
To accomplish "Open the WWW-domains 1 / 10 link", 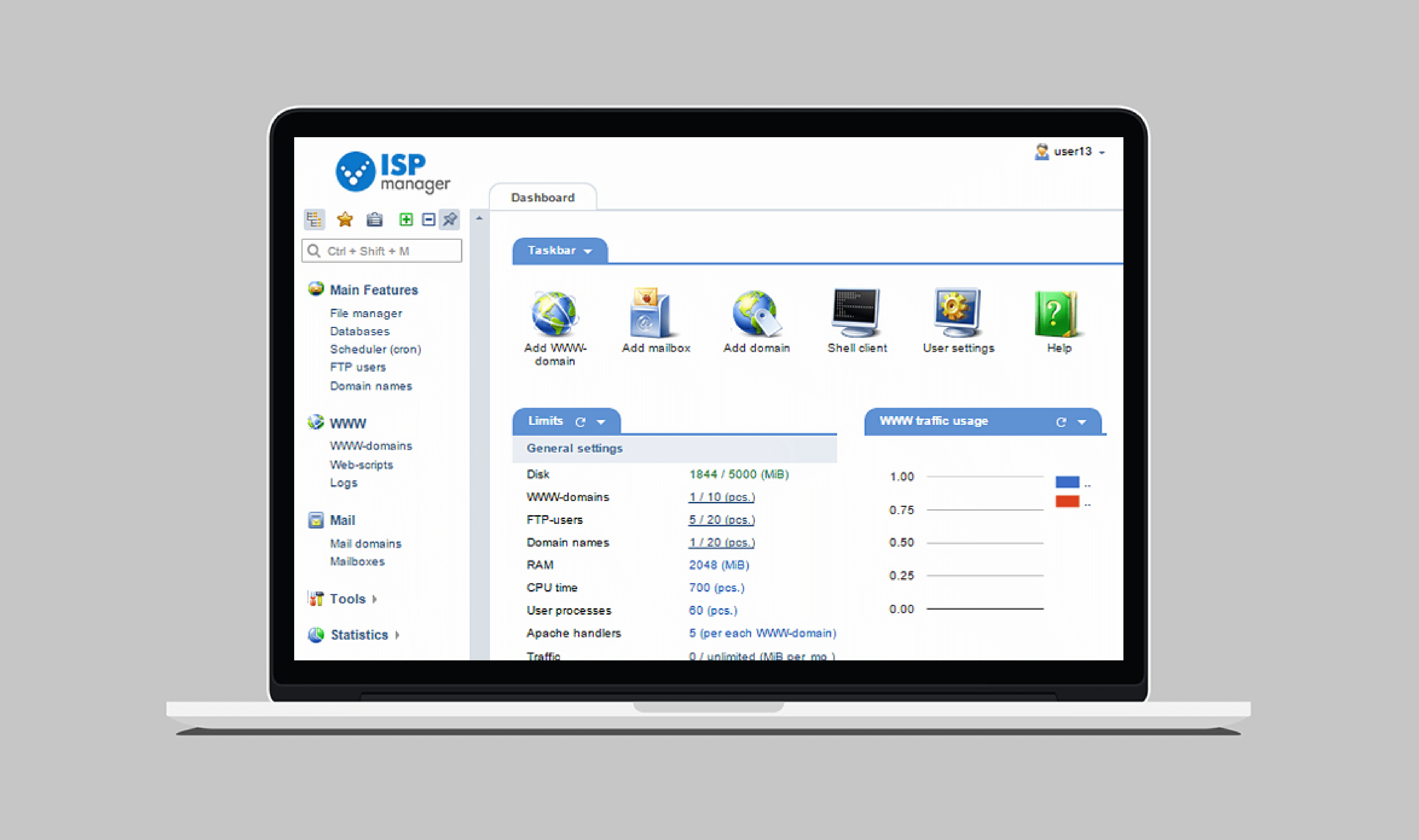I will [x=721, y=497].
